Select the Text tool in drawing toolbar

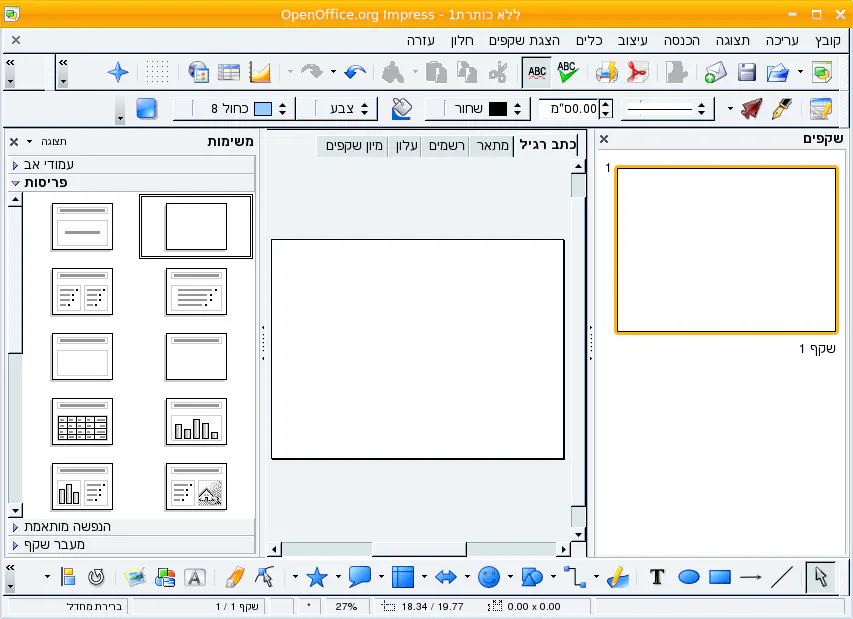click(657, 577)
